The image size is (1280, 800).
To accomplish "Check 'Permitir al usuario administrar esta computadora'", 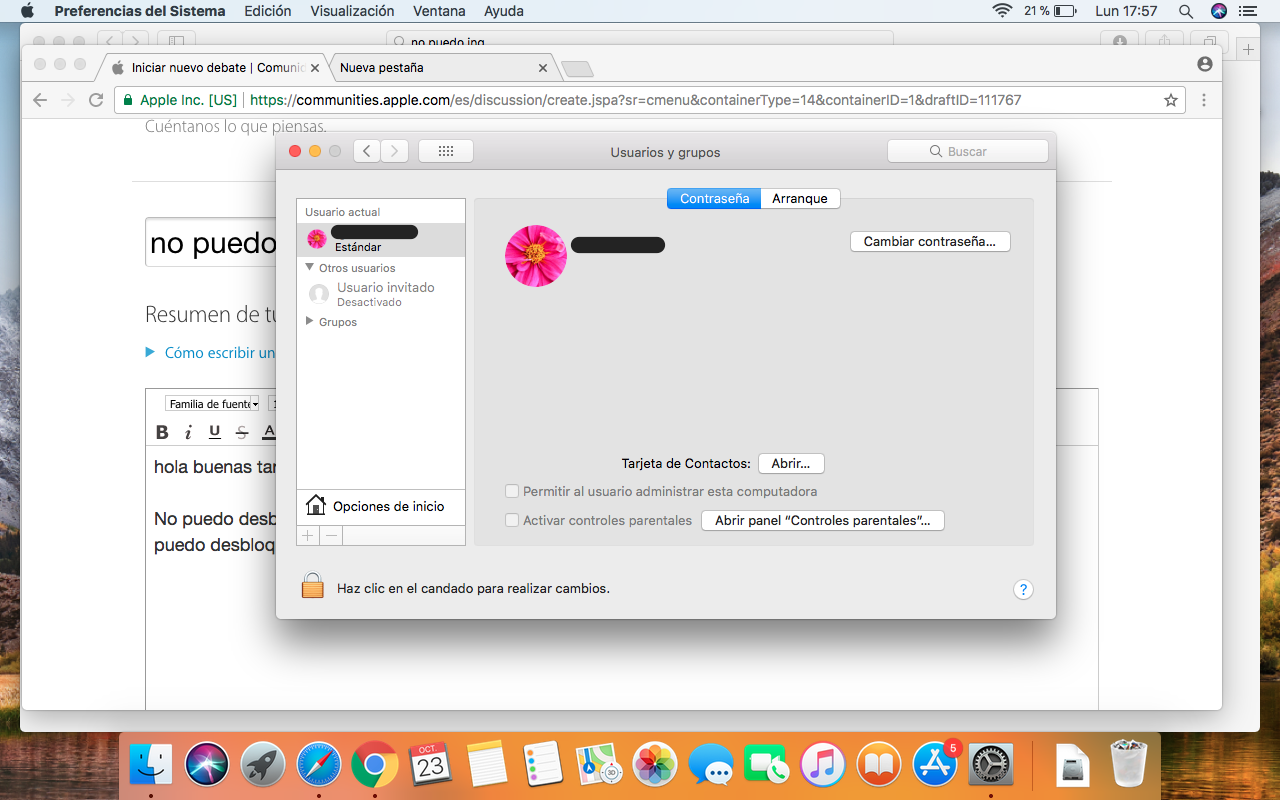I will pos(512,492).
